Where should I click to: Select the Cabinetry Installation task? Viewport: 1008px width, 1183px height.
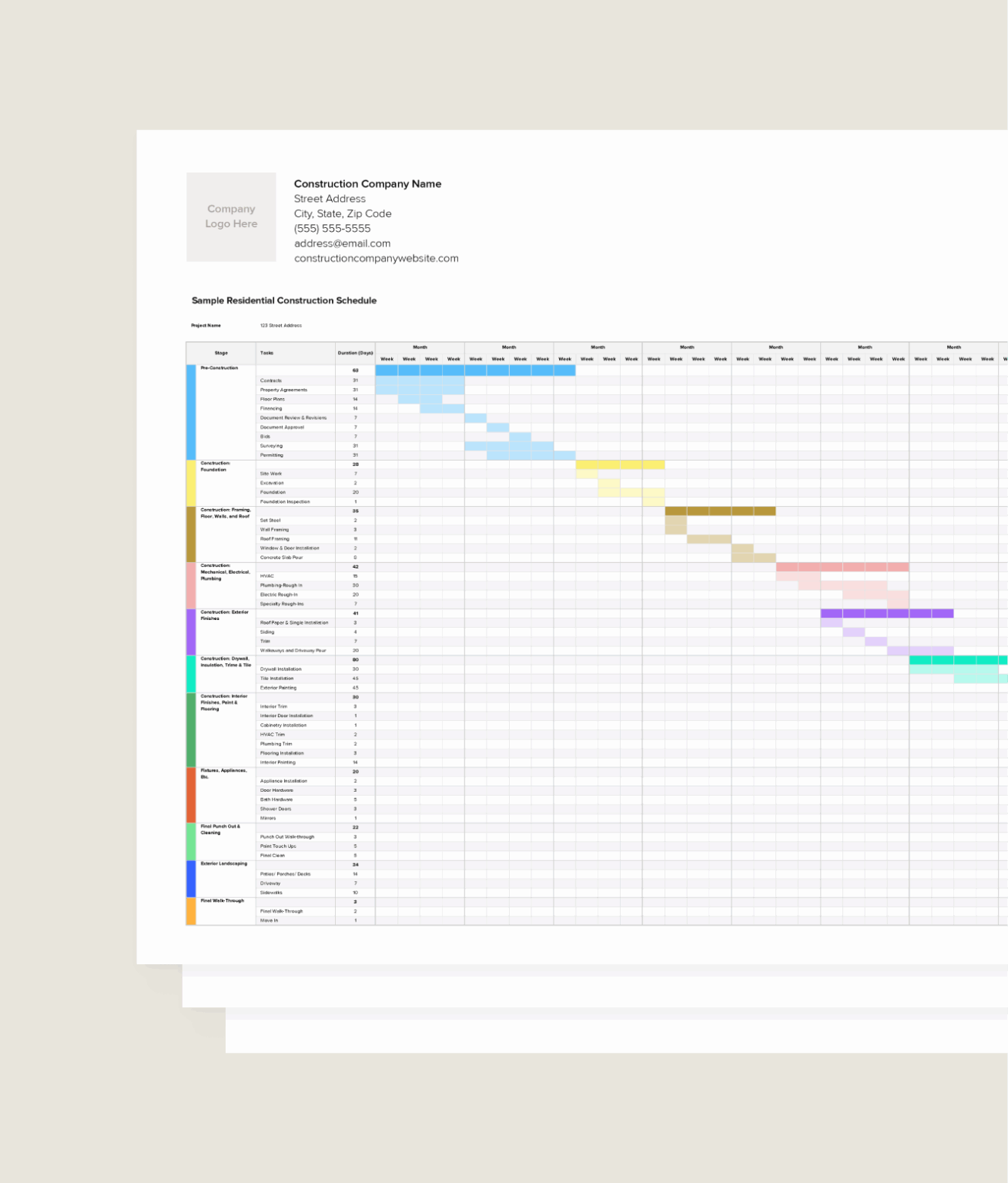(283, 725)
